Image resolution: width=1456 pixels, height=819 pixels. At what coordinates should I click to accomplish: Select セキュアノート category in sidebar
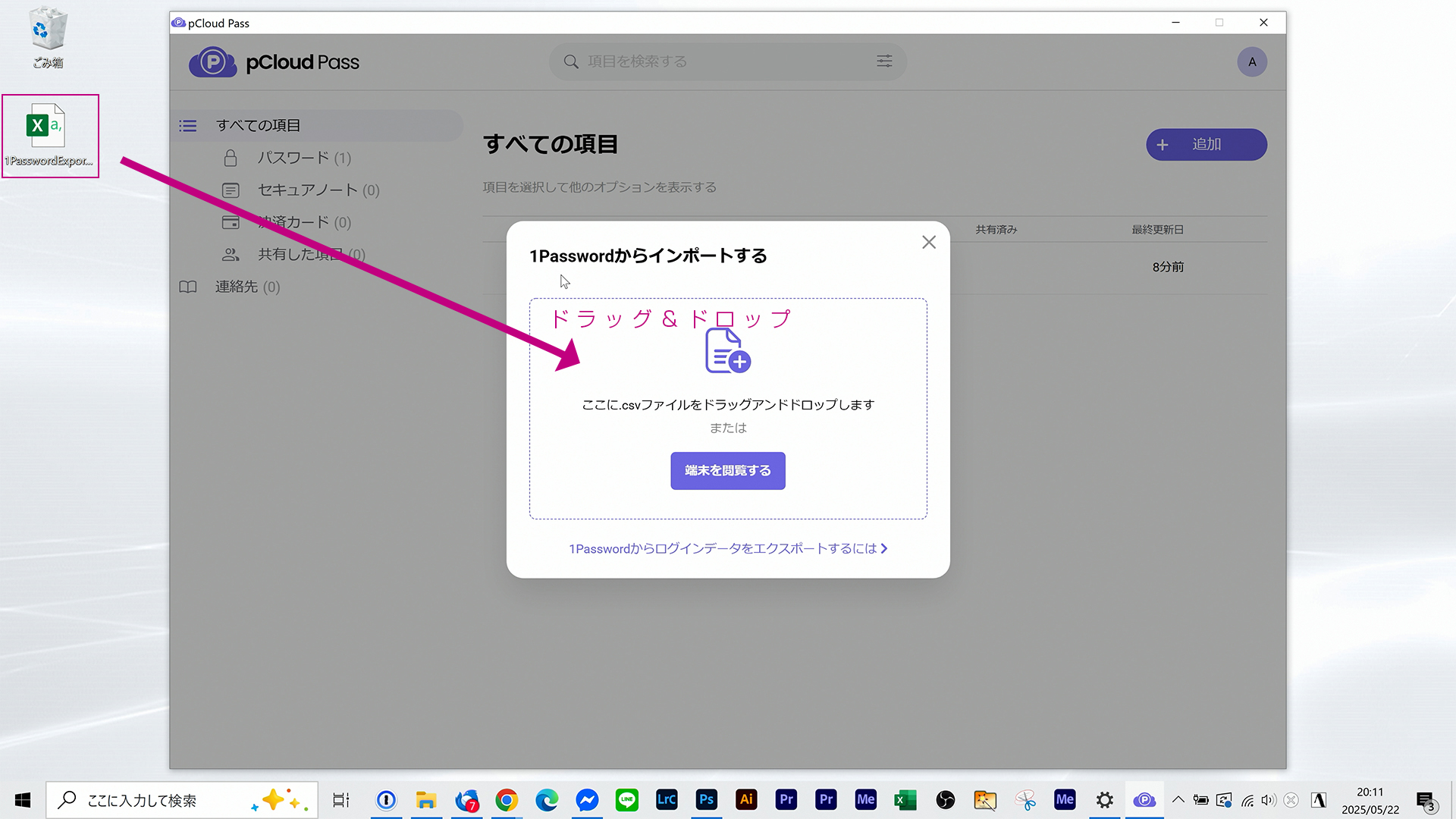coord(307,190)
